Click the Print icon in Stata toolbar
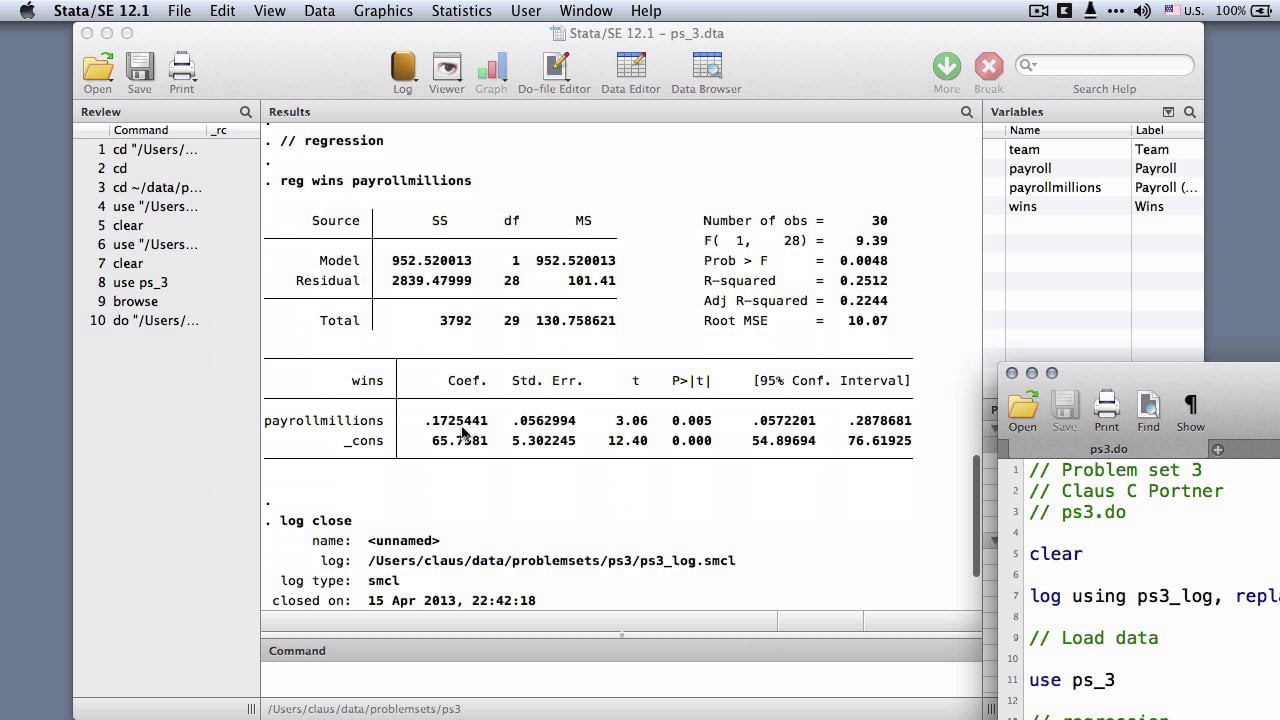1280x720 pixels. (182, 67)
